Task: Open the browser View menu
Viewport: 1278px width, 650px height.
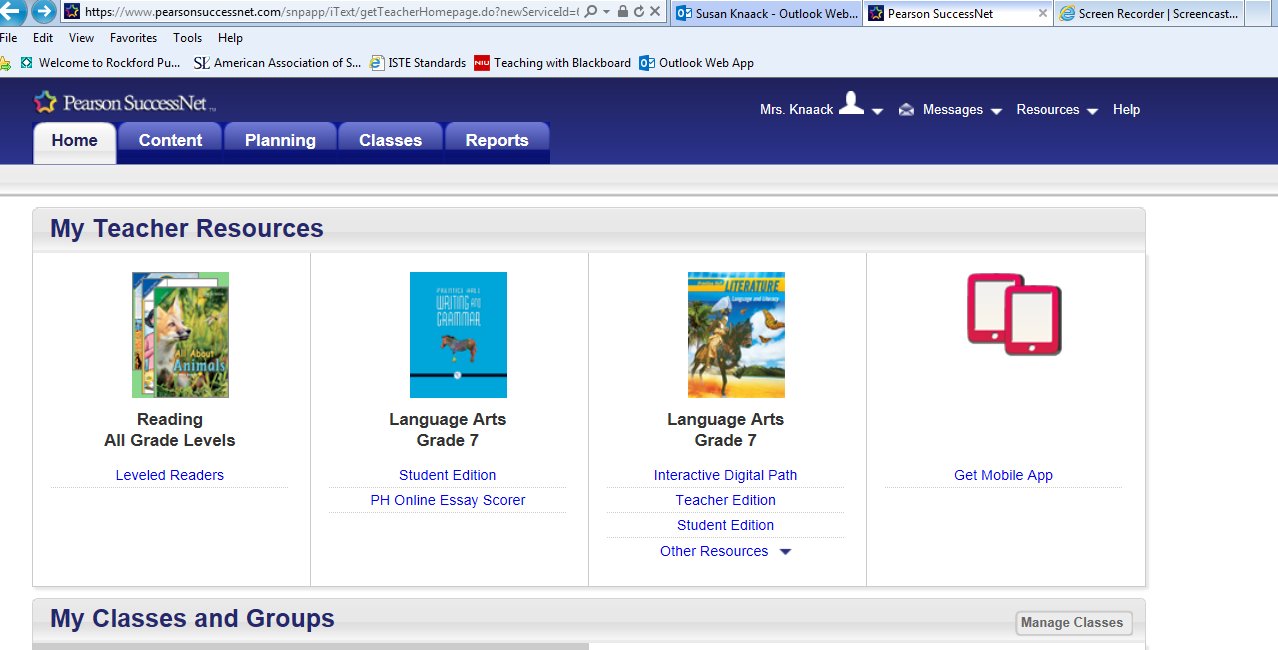Action: point(82,38)
